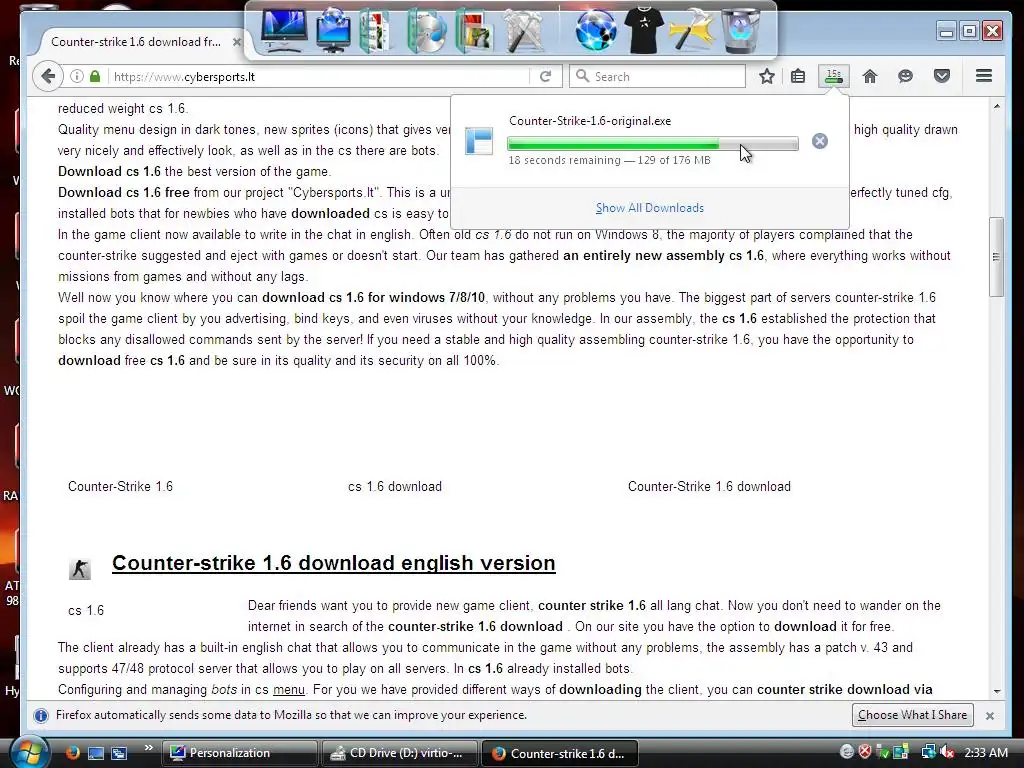
Task: Open the music disc folder icon in dock
Action: (x=426, y=31)
